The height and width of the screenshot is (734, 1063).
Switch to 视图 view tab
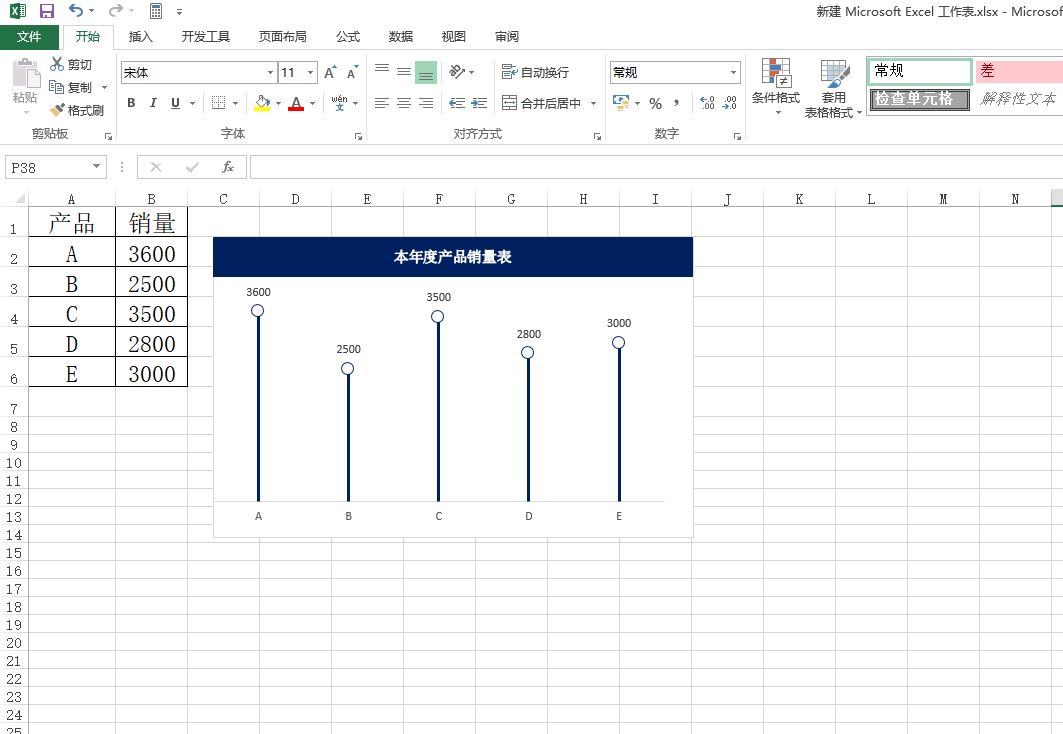[454, 37]
